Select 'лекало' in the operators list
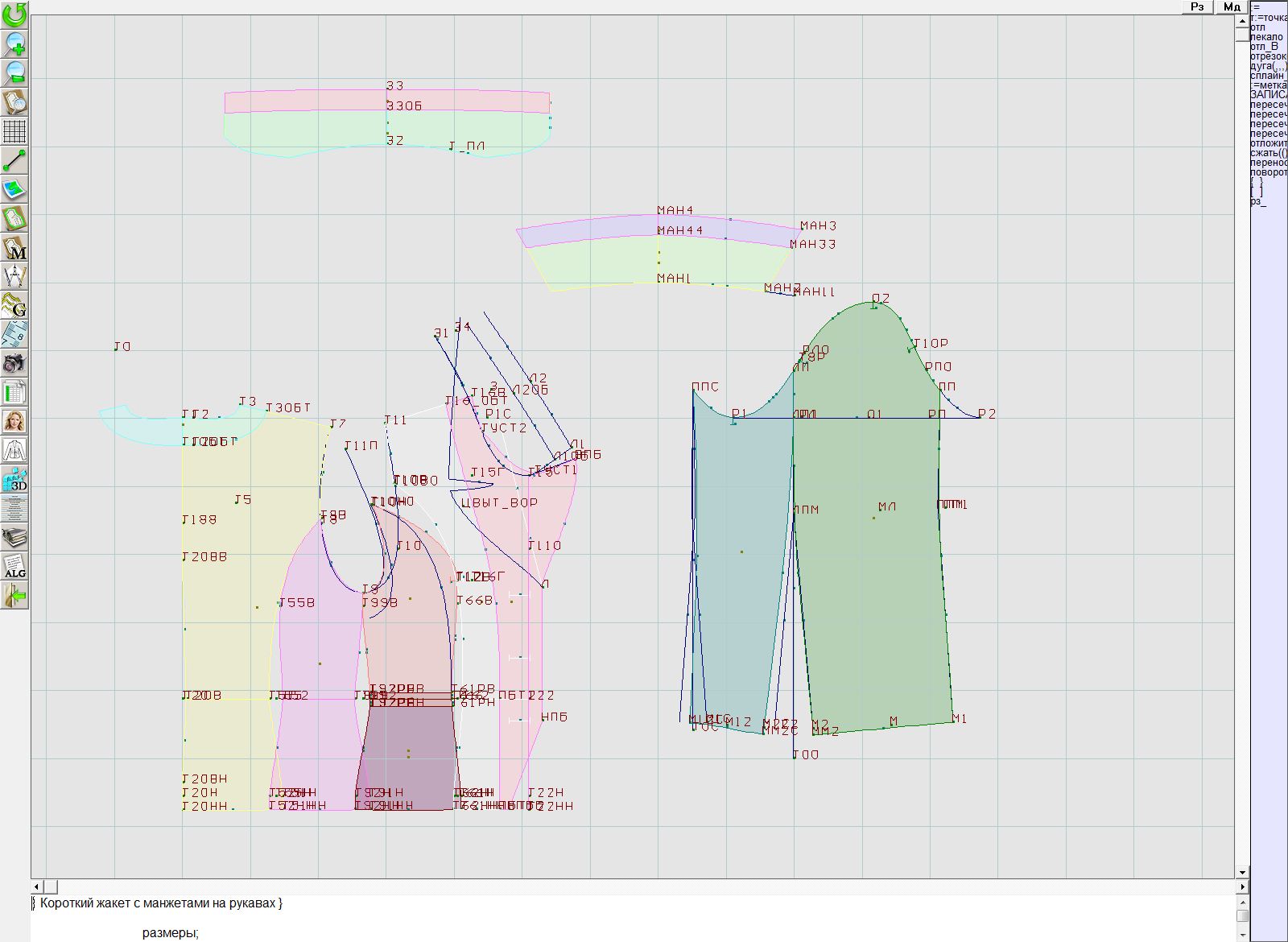 point(1267,37)
